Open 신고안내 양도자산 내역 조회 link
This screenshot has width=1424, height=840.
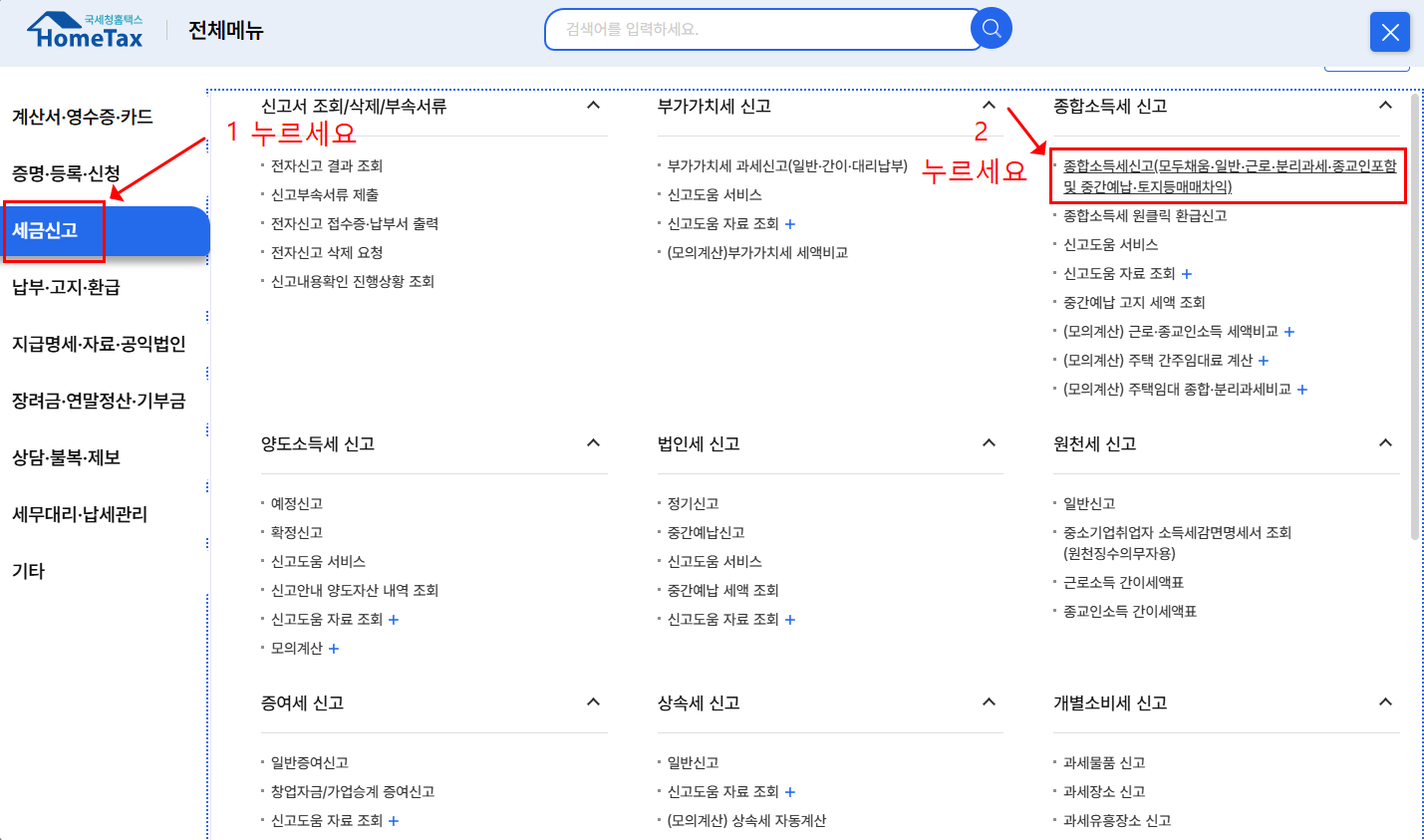[355, 591]
